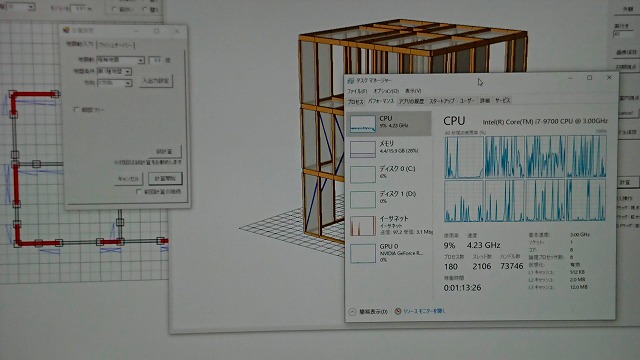The image size is (640, 360).
Task: Select the メモリ memory graph item
Action: click(x=389, y=149)
